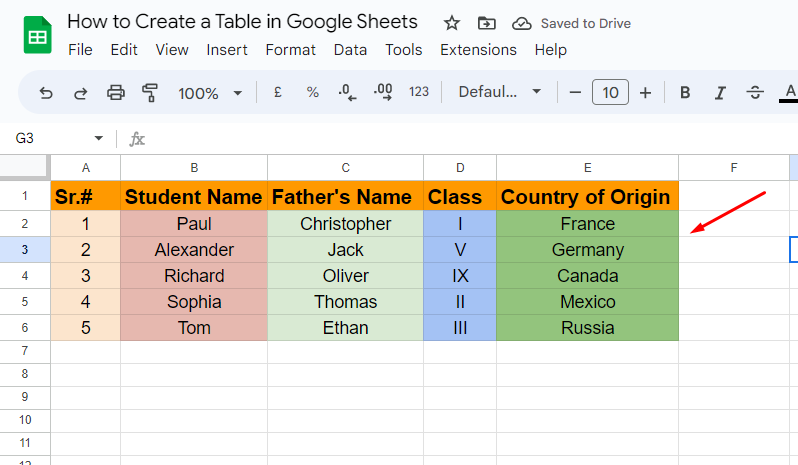Increase decimal places

383,93
